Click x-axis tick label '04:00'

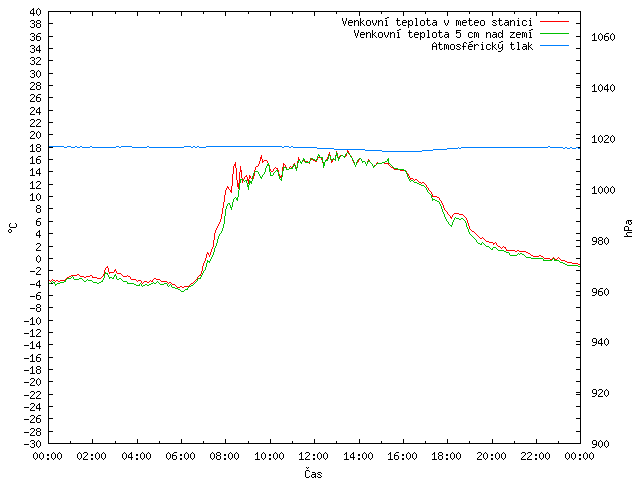(x=137, y=456)
